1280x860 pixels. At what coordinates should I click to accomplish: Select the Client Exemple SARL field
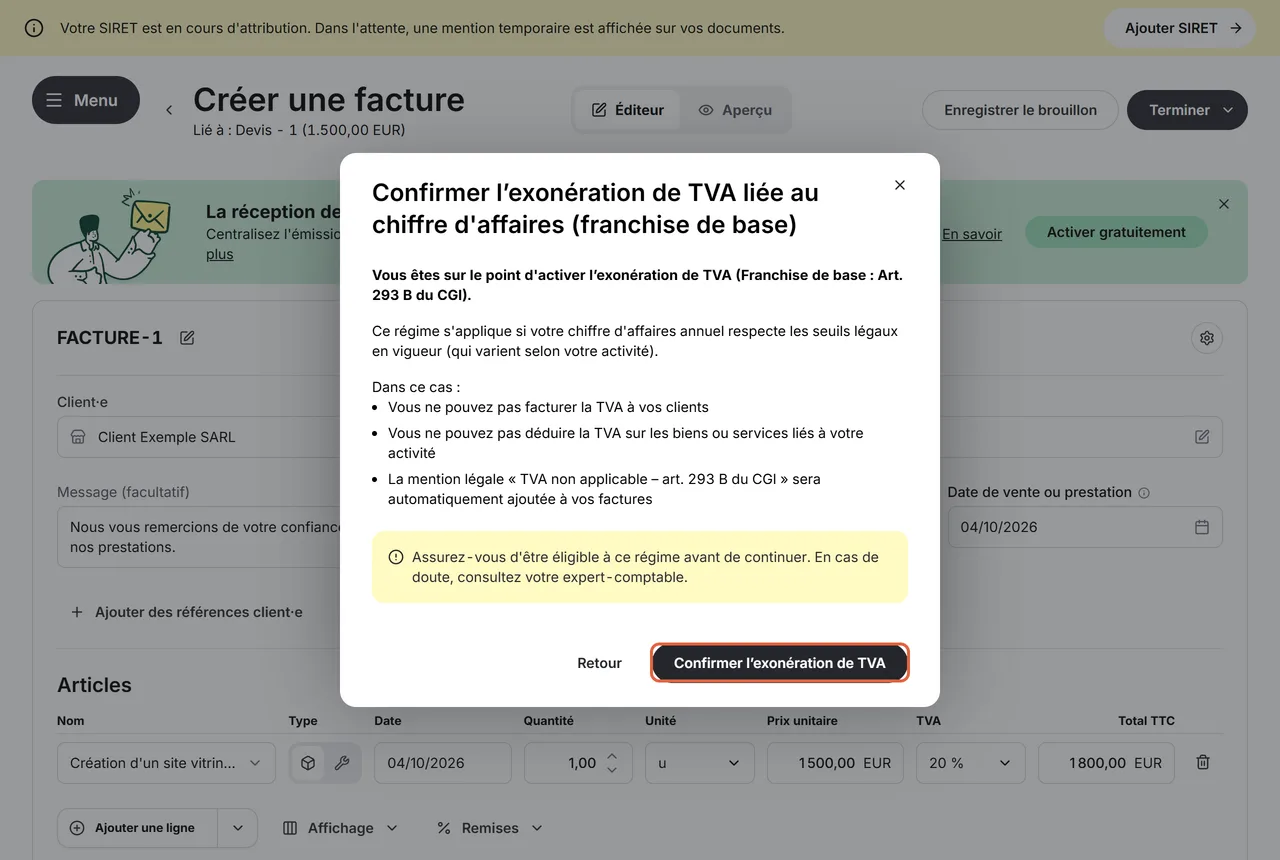click(640, 437)
